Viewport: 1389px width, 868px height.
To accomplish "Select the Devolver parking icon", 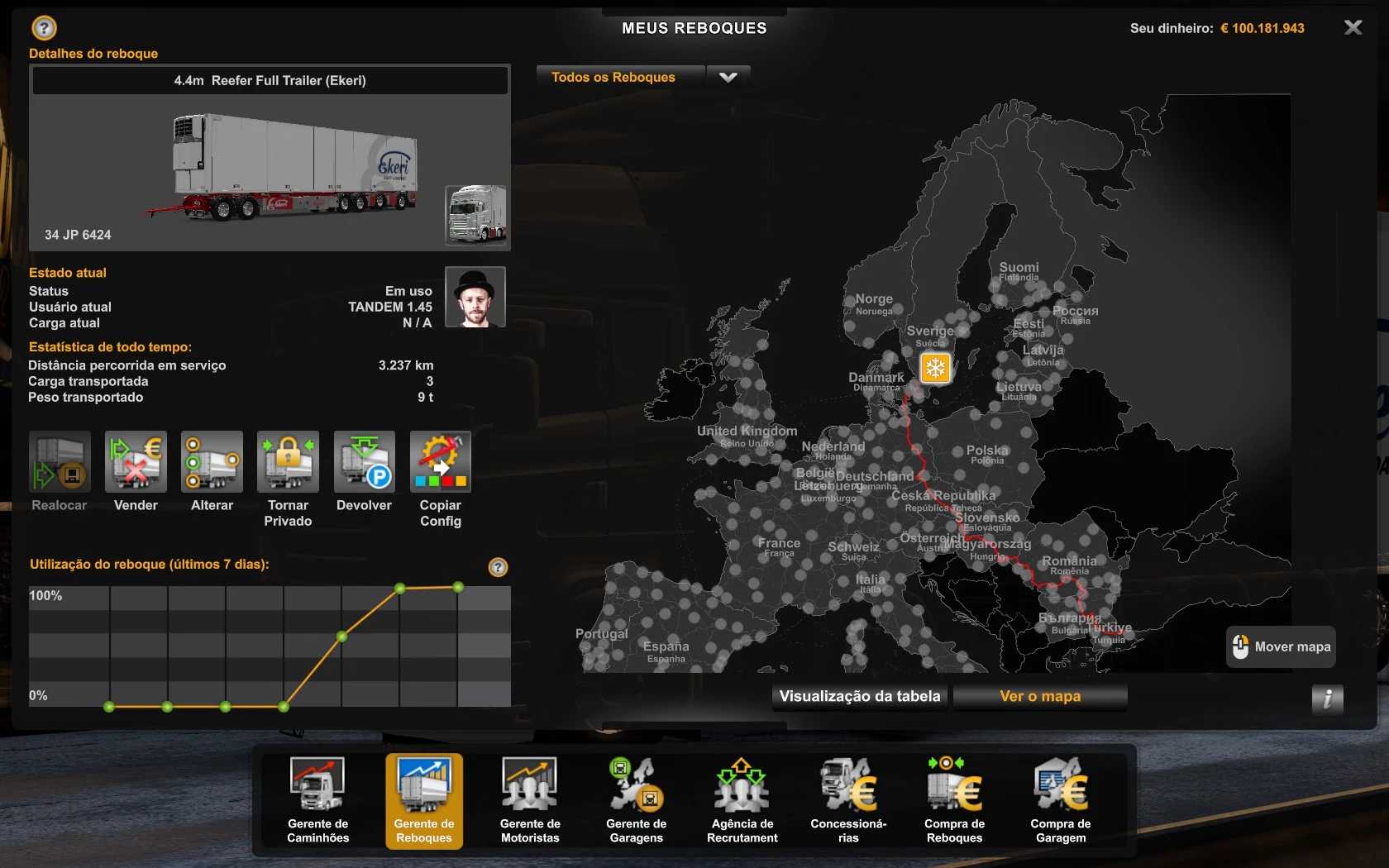I will coord(364,461).
